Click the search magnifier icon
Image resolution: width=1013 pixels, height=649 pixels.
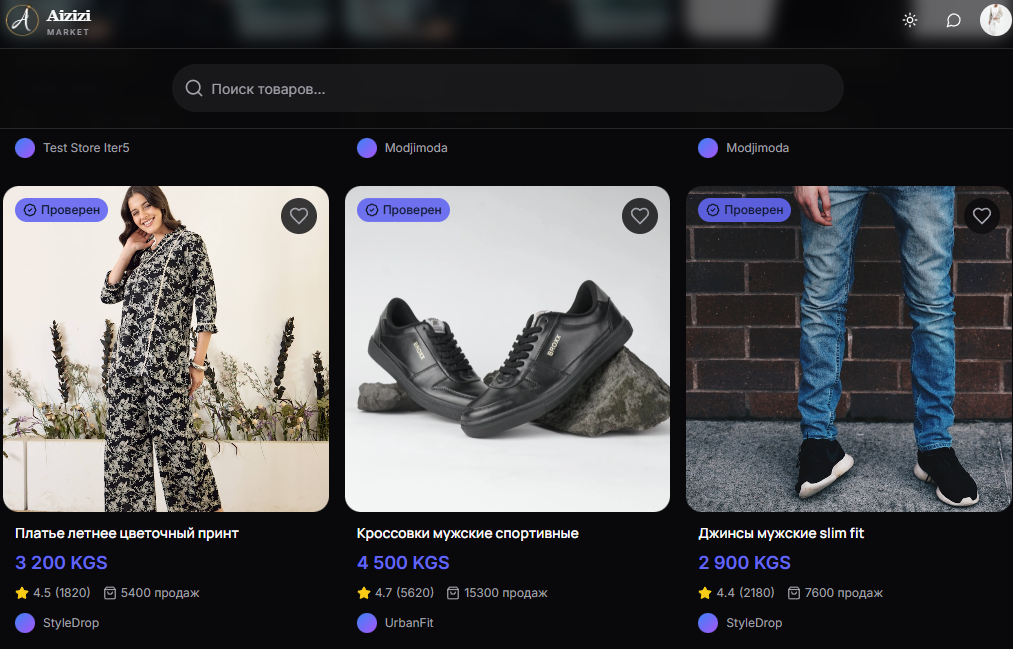pos(194,89)
